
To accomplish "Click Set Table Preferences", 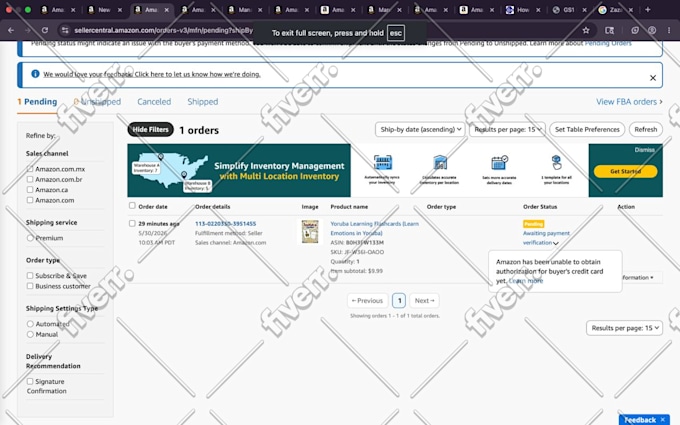I will (587, 129).
